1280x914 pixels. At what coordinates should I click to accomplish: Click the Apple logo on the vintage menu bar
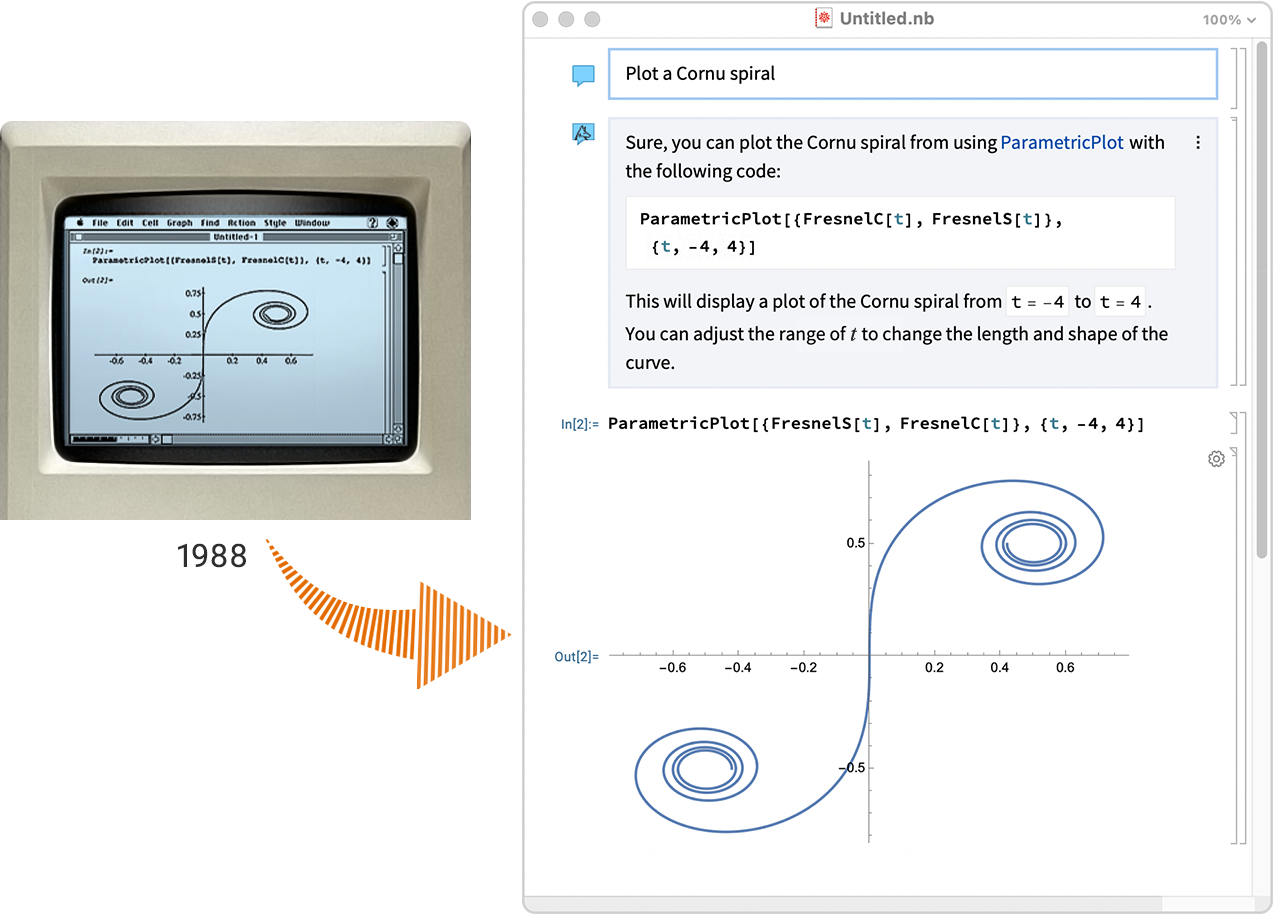(x=80, y=222)
